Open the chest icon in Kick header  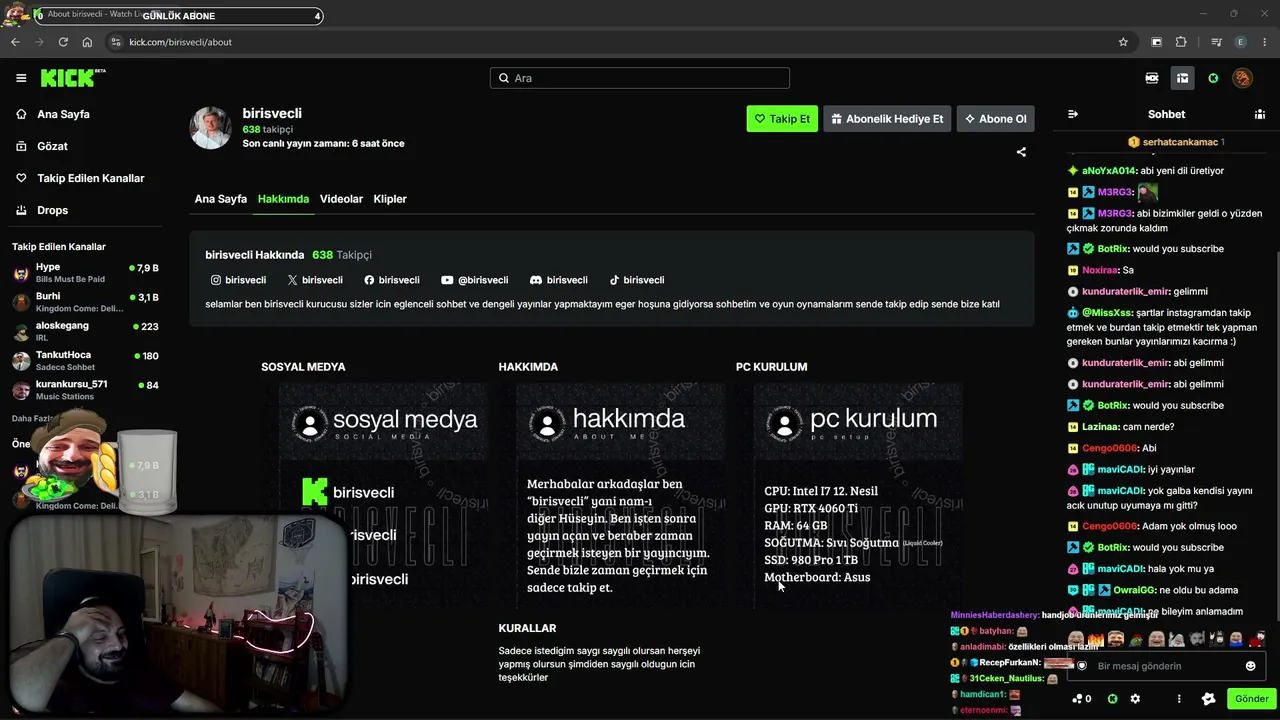click(x=1182, y=78)
